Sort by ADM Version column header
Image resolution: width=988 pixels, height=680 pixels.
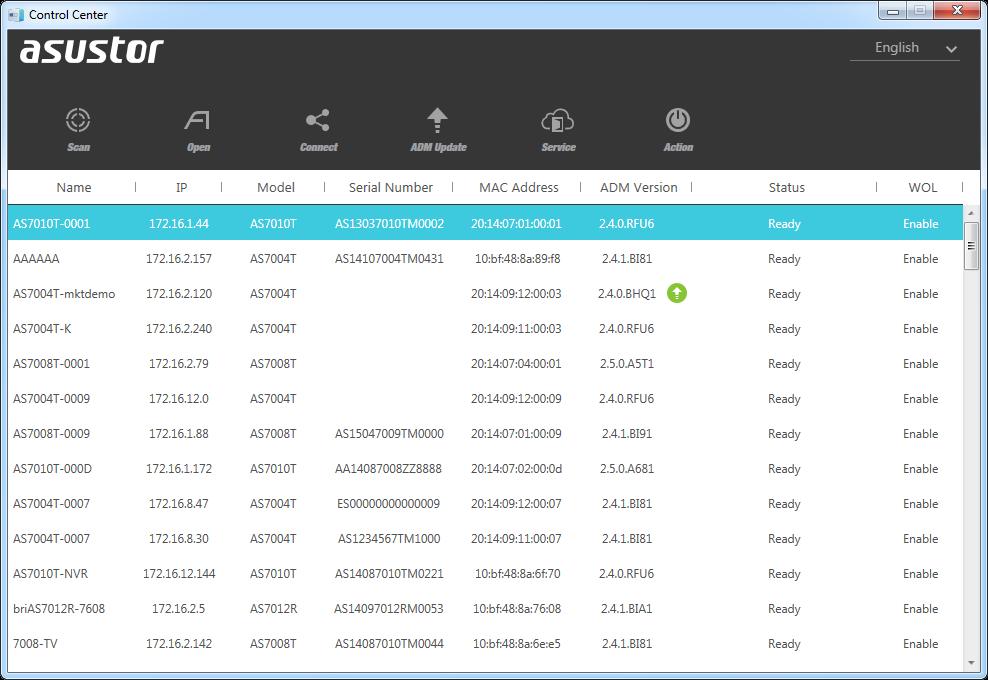pyautogui.click(x=638, y=187)
